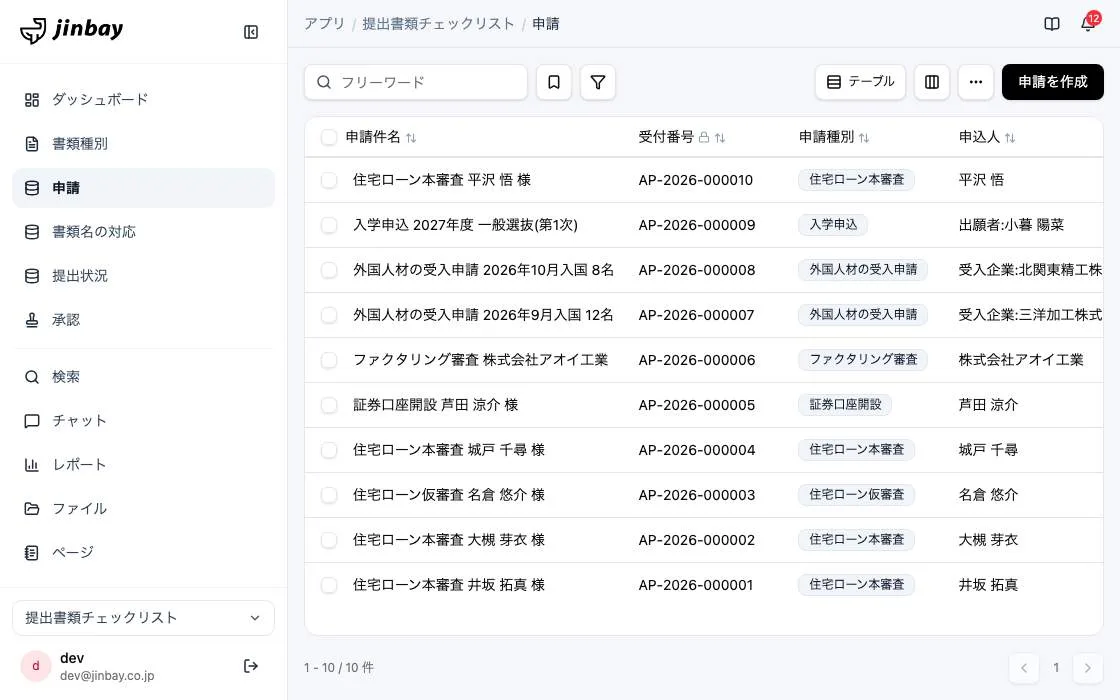The image size is (1120, 700).
Task: Check the row 平沢 悟 様 checkbox
Action: click(x=329, y=180)
